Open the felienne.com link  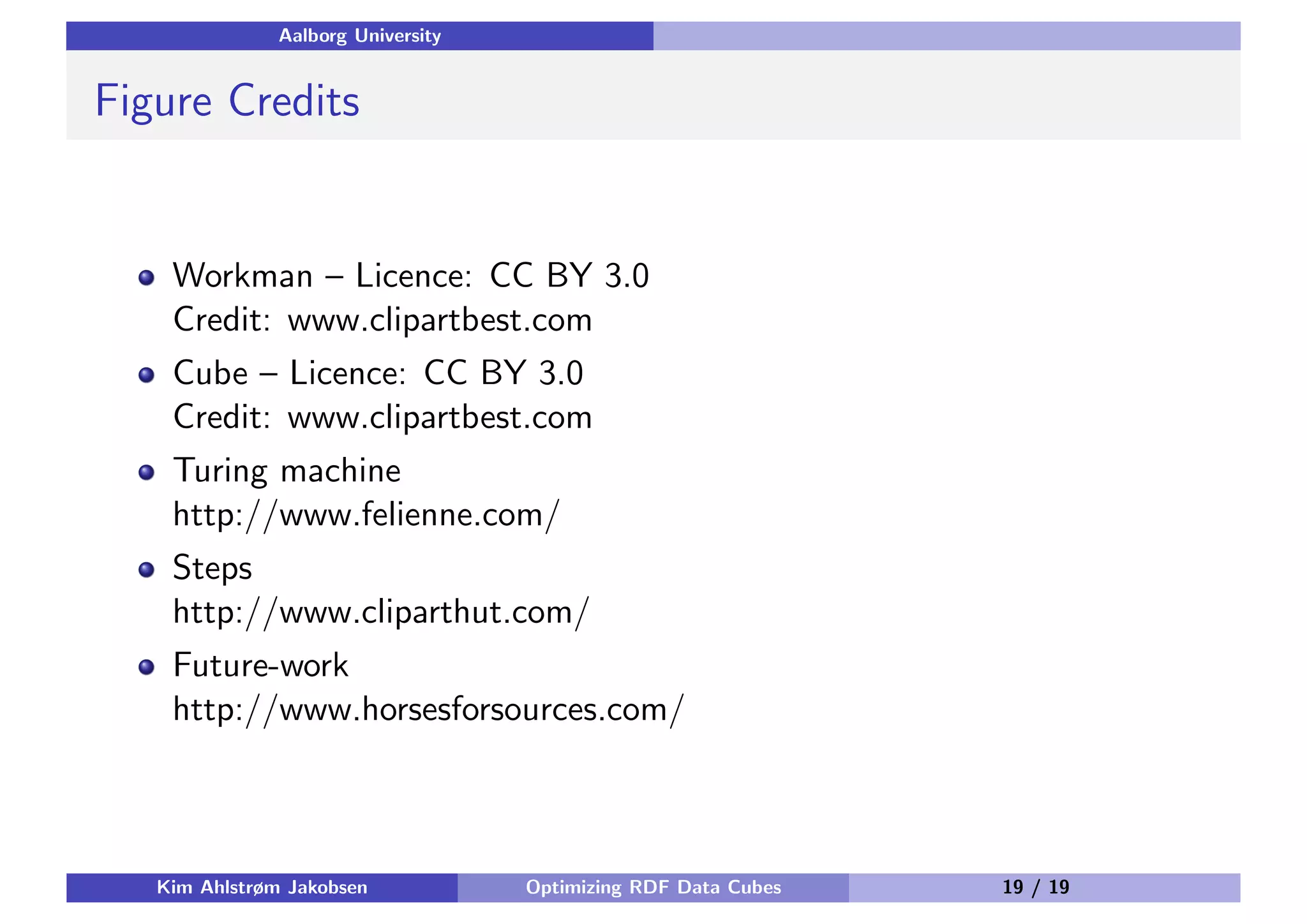coord(366,514)
